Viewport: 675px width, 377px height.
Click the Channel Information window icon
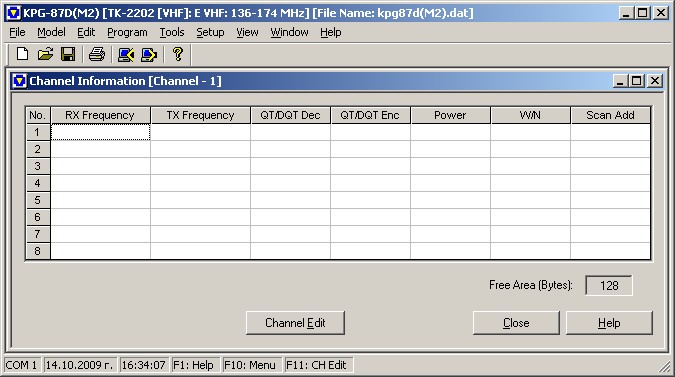19,81
